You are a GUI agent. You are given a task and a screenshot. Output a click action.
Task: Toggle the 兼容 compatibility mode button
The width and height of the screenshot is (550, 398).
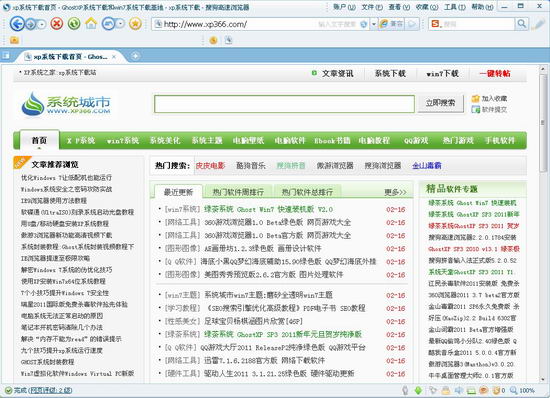392,24
